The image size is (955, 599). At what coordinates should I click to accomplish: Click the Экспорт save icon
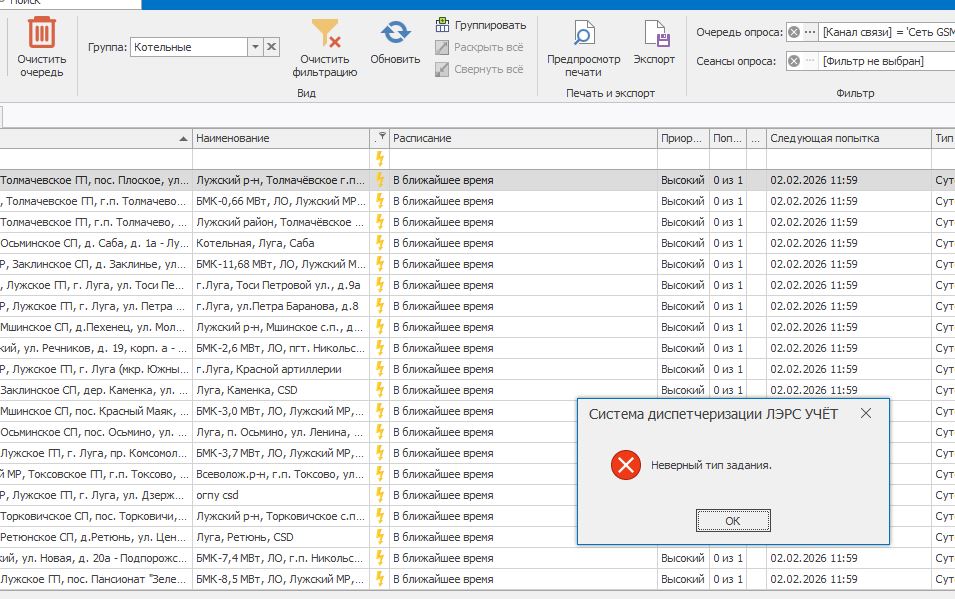click(655, 34)
